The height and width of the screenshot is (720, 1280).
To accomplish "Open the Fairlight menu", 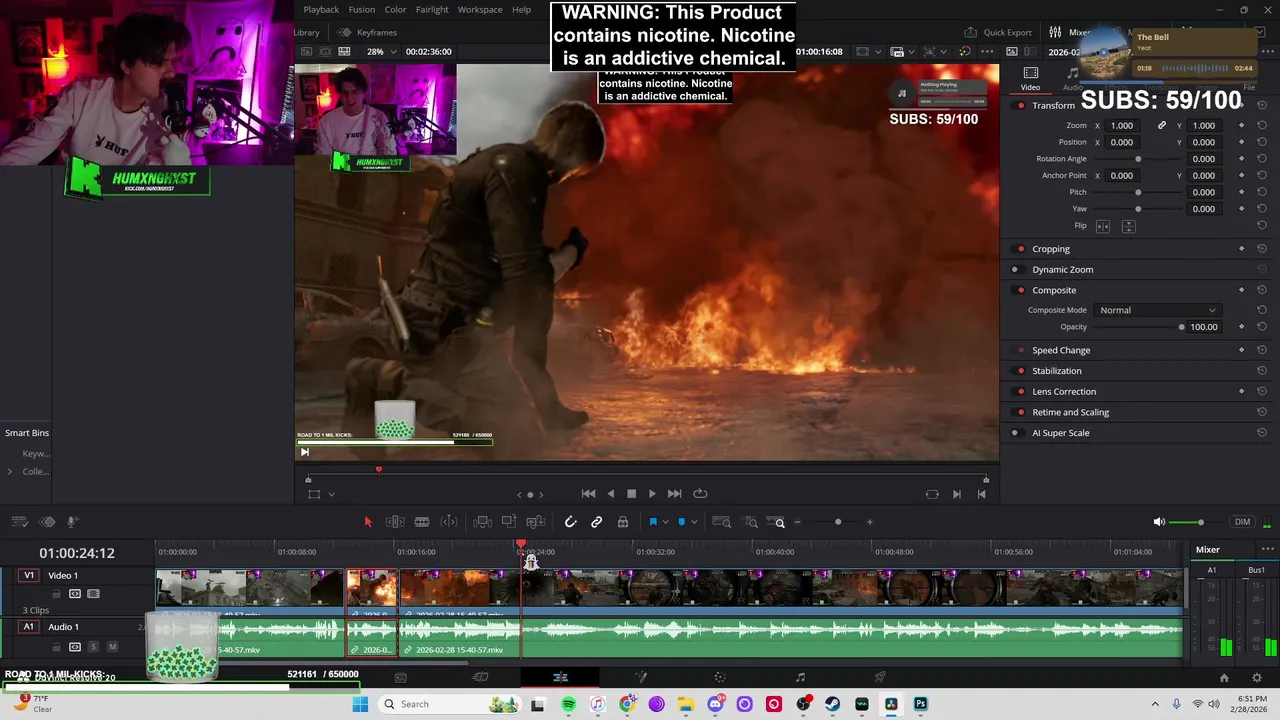I will click(x=432, y=9).
